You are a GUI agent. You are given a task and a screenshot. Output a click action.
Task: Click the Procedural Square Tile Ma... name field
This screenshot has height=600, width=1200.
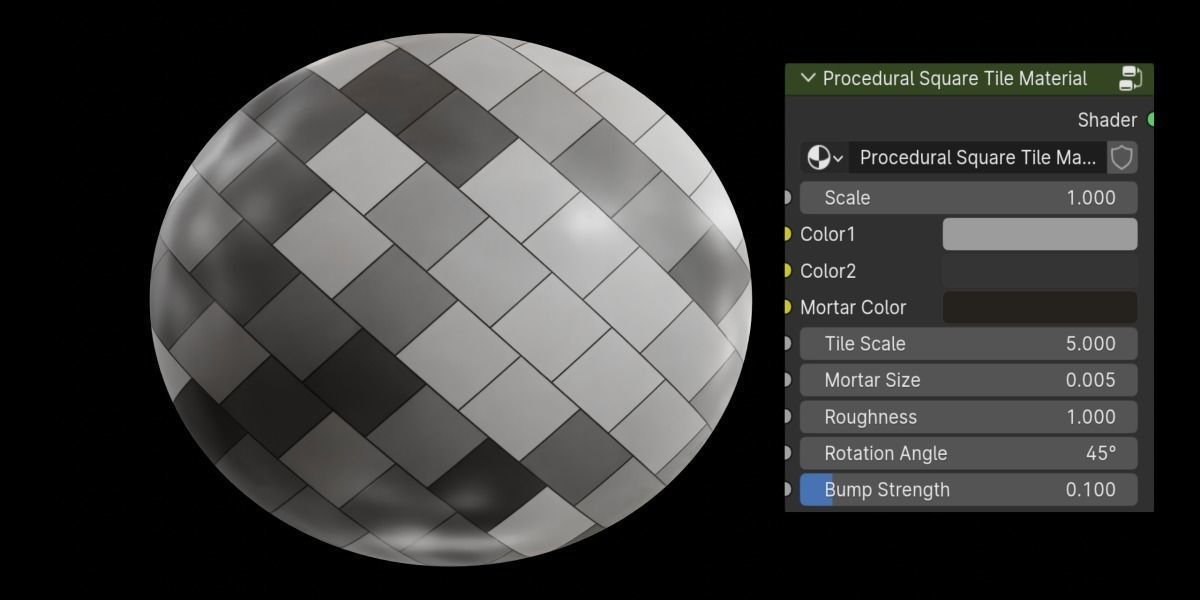[x=977, y=157]
